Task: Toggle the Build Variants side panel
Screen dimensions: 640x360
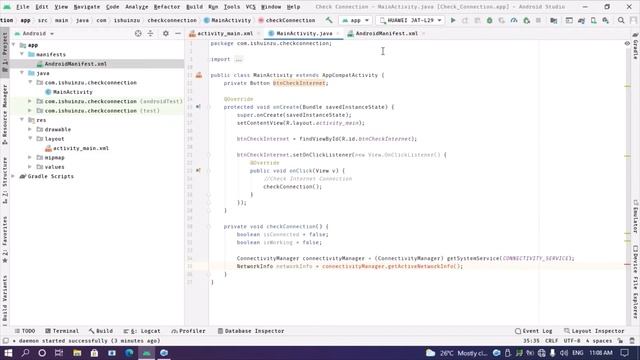Action: tap(4, 299)
